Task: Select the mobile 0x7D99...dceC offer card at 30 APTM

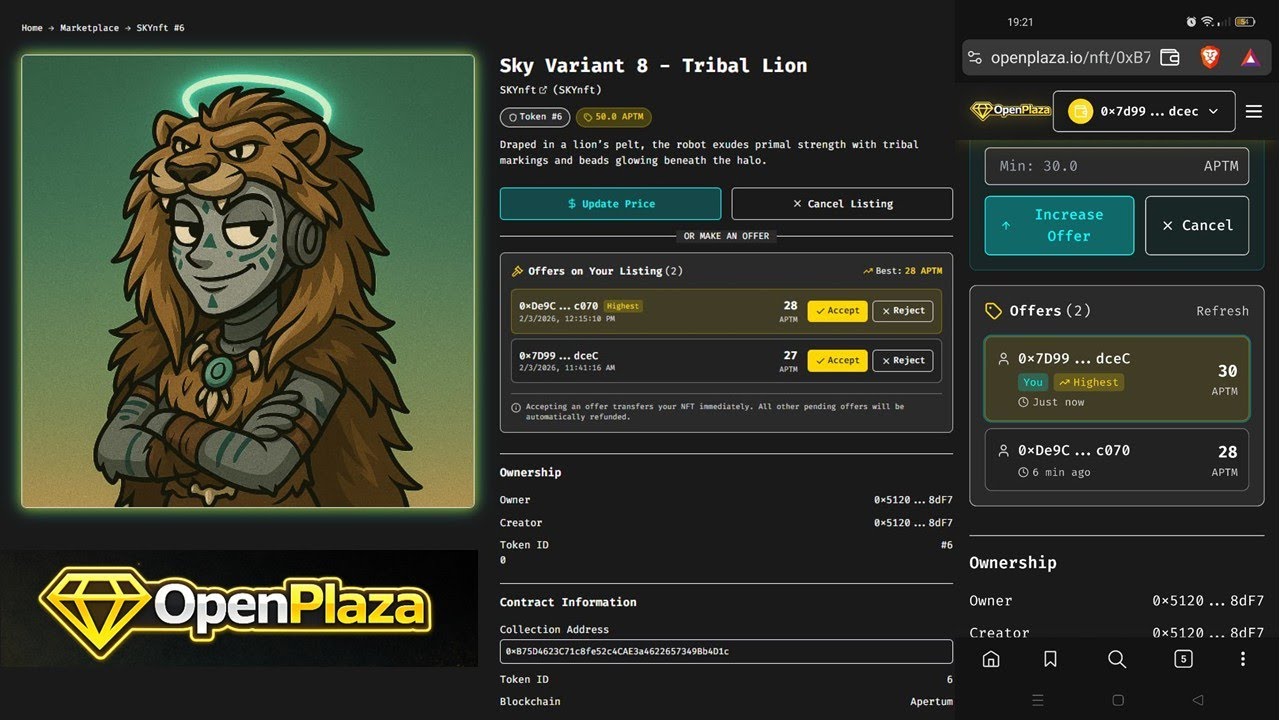Action: click(x=1117, y=378)
